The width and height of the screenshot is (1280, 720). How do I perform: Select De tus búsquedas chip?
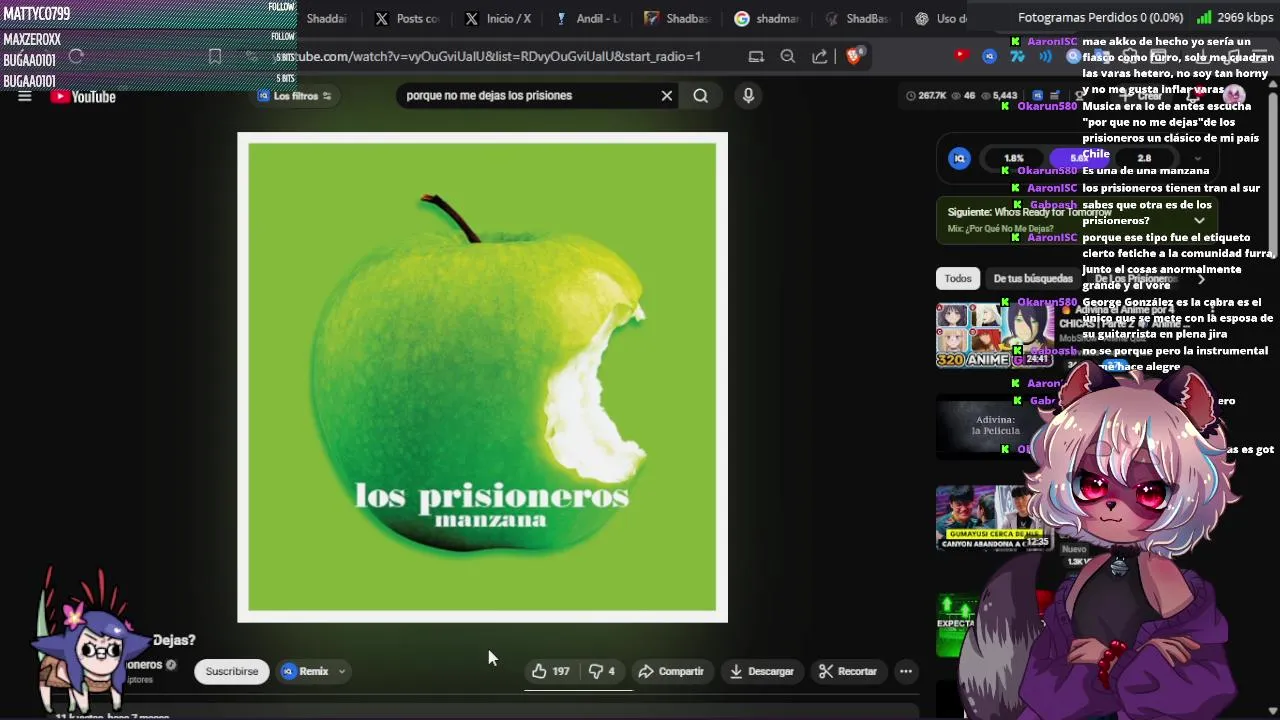point(1033,279)
